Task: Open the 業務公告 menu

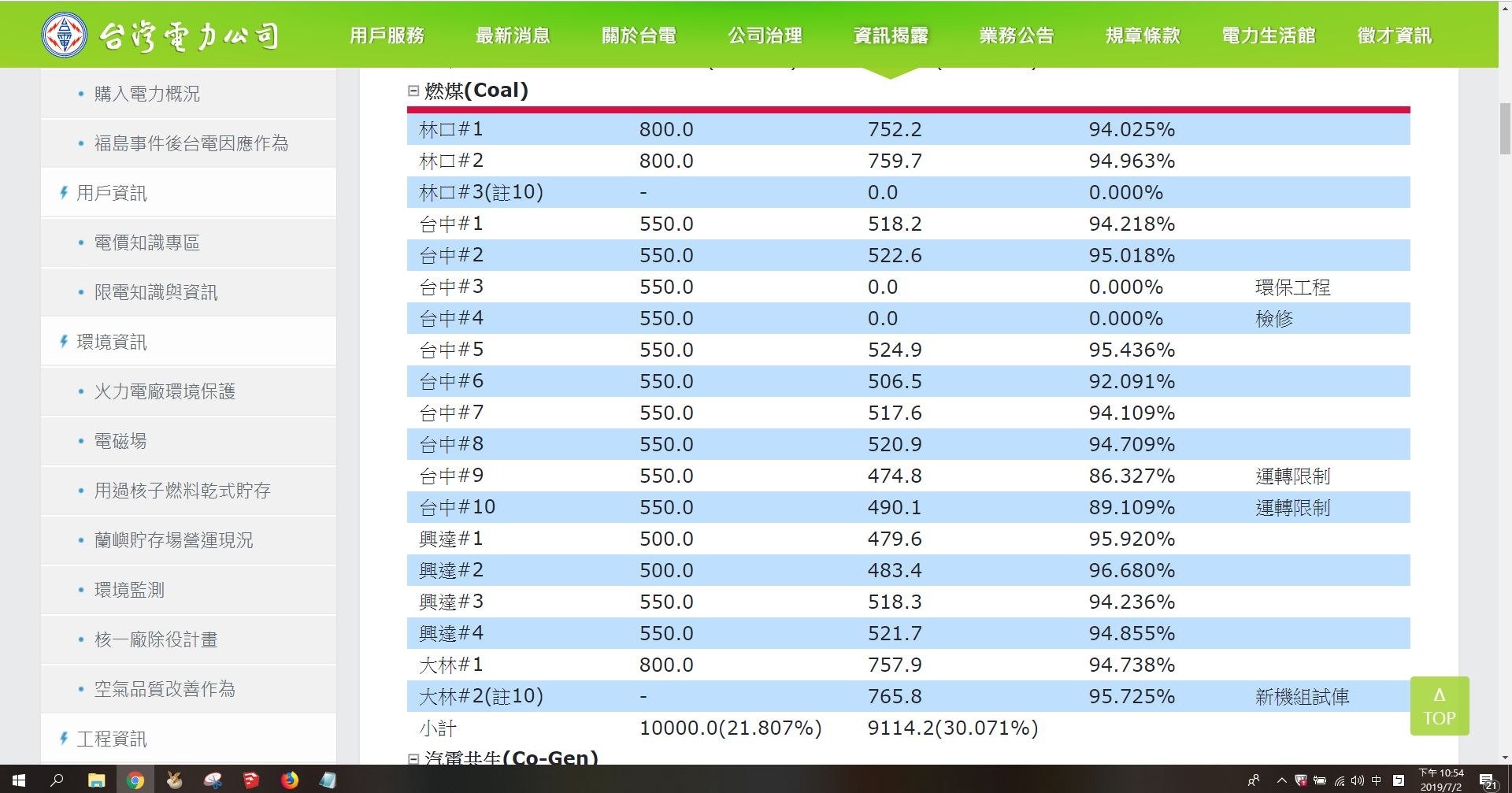Action: (1017, 35)
